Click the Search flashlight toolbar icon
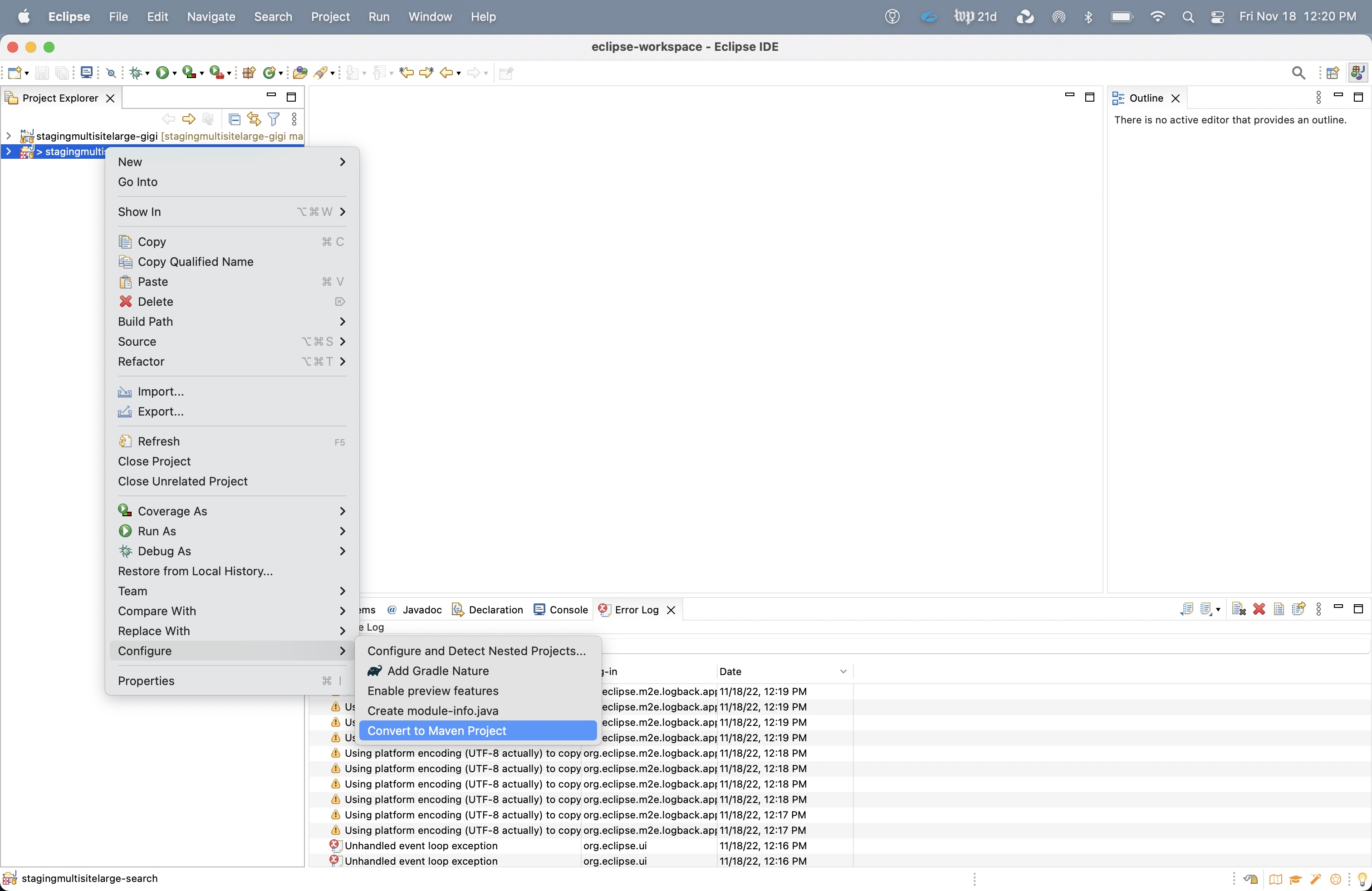The image size is (1372, 891). point(320,73)
